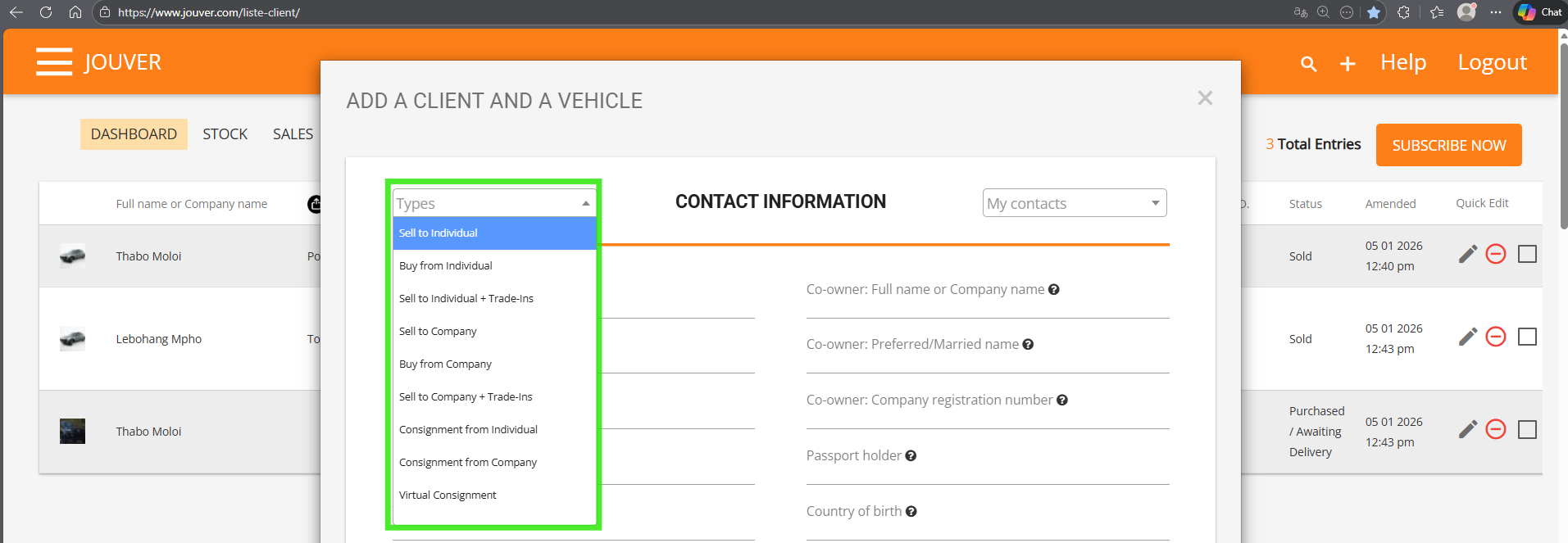Click the SUBSCRIBE NOW button
The height and width of the screenshot is (543, 1568).
point(1448,145)
